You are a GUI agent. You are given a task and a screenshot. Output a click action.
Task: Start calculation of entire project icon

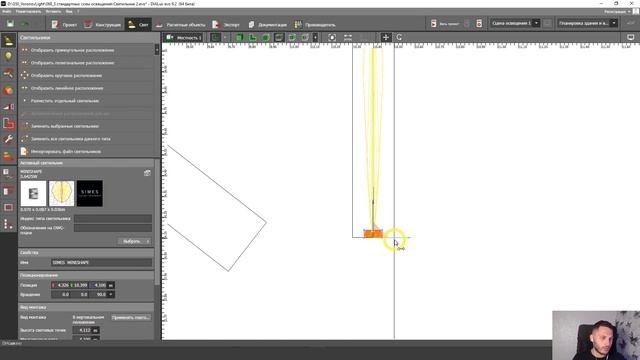pos(433,24)
